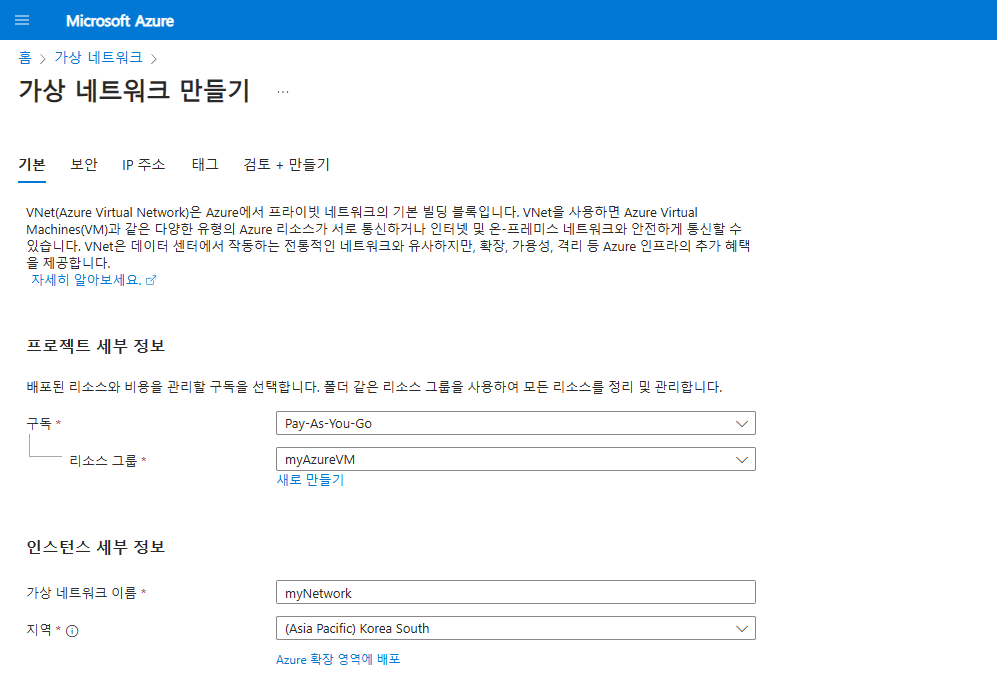Focus the 가상 네트워크 이름 input field
Screen dimensions: 997x700
(516, 593)
